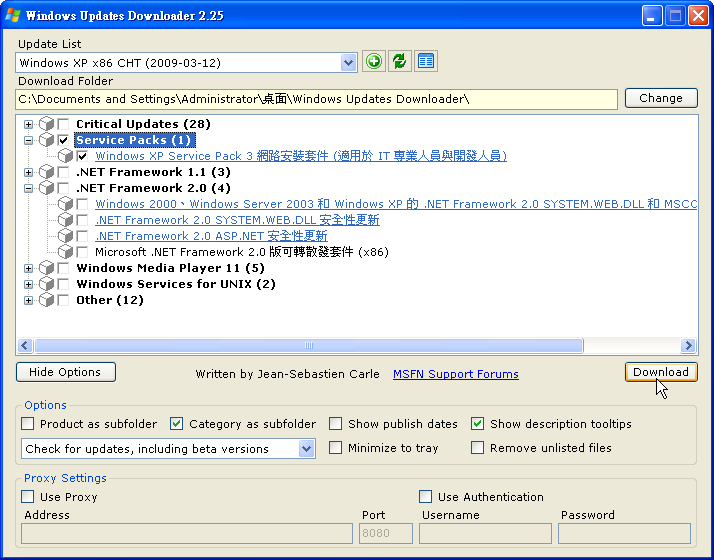The height and width of the screenshot is (560, 714).
Task: Collapse the .NET Framework 2.0 node
Action: [x=28, y=188]
